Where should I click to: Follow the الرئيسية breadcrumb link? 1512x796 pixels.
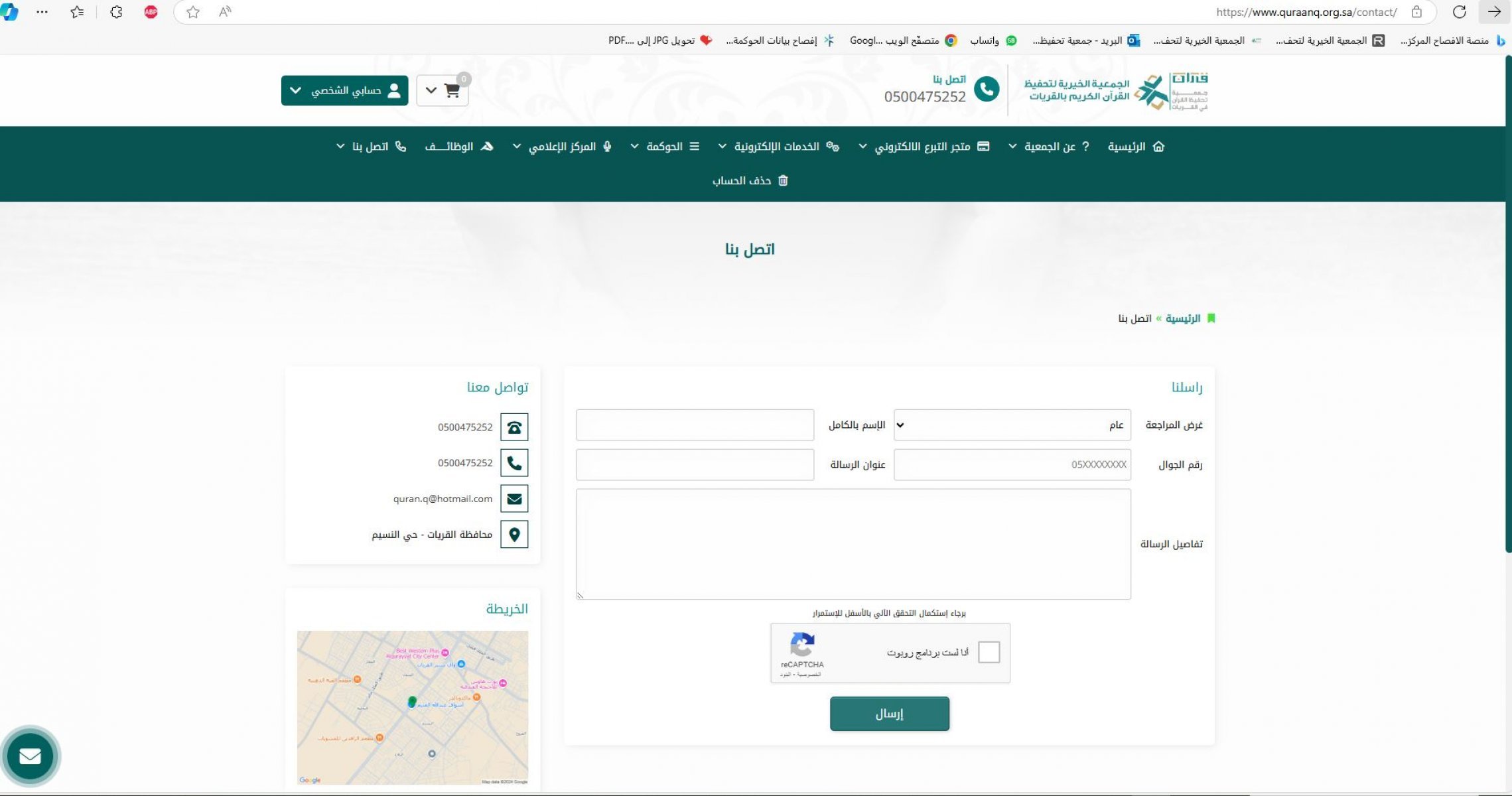click(x=1183, y=318)
